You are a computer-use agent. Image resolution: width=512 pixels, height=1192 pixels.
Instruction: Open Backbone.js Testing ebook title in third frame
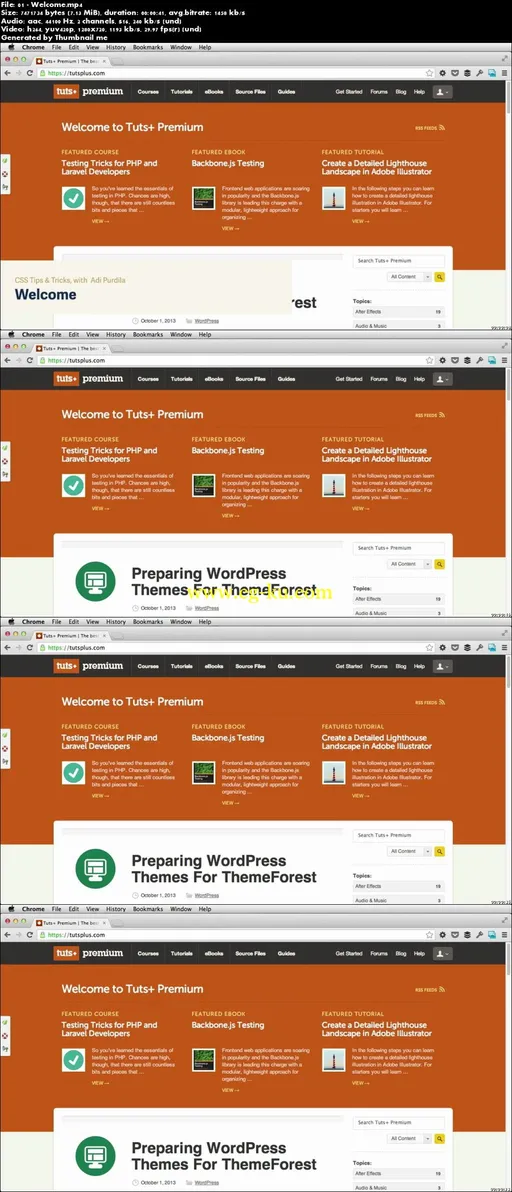(x=228, y=737)
